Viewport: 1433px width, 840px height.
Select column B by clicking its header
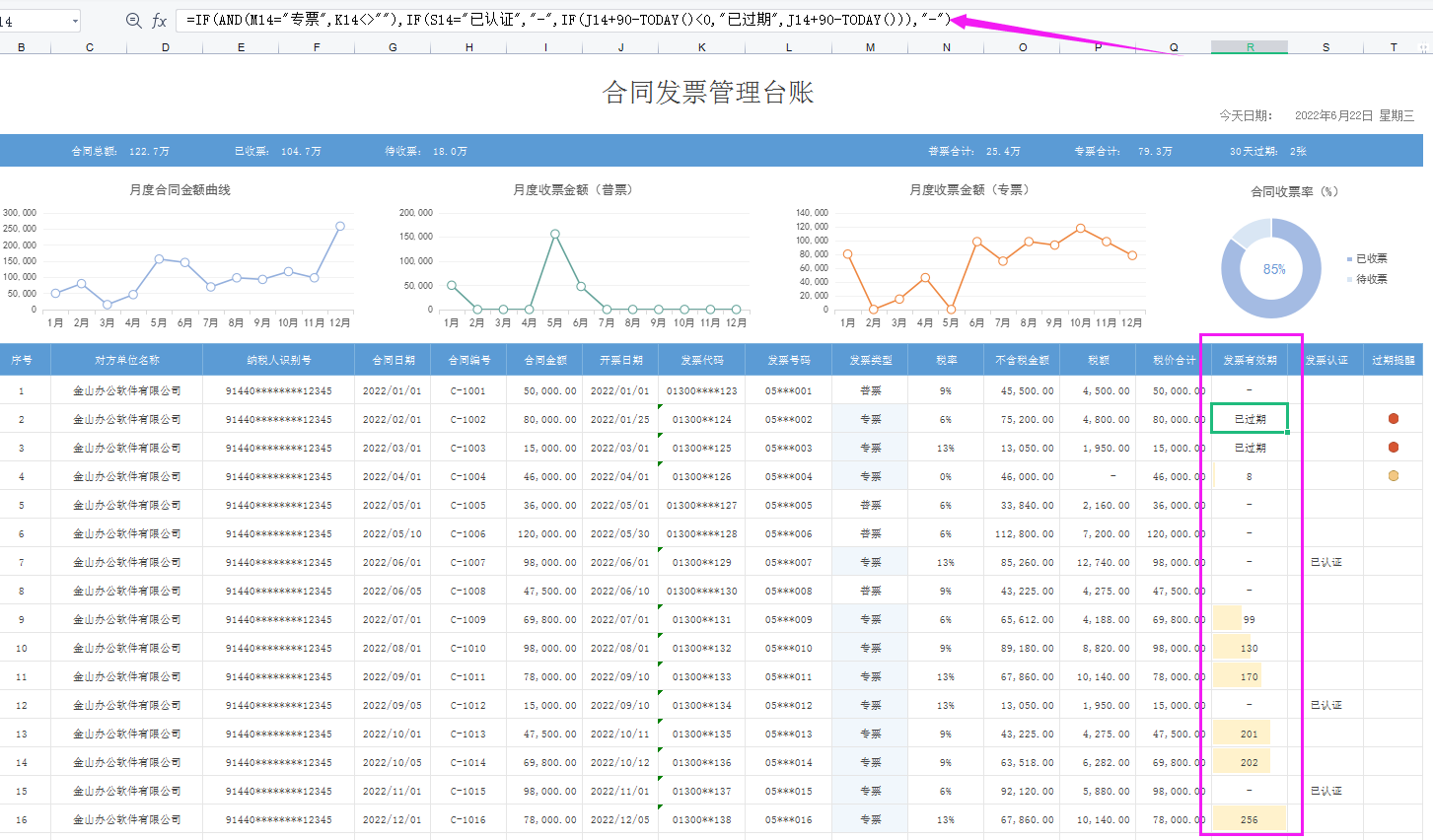[21, 45]
